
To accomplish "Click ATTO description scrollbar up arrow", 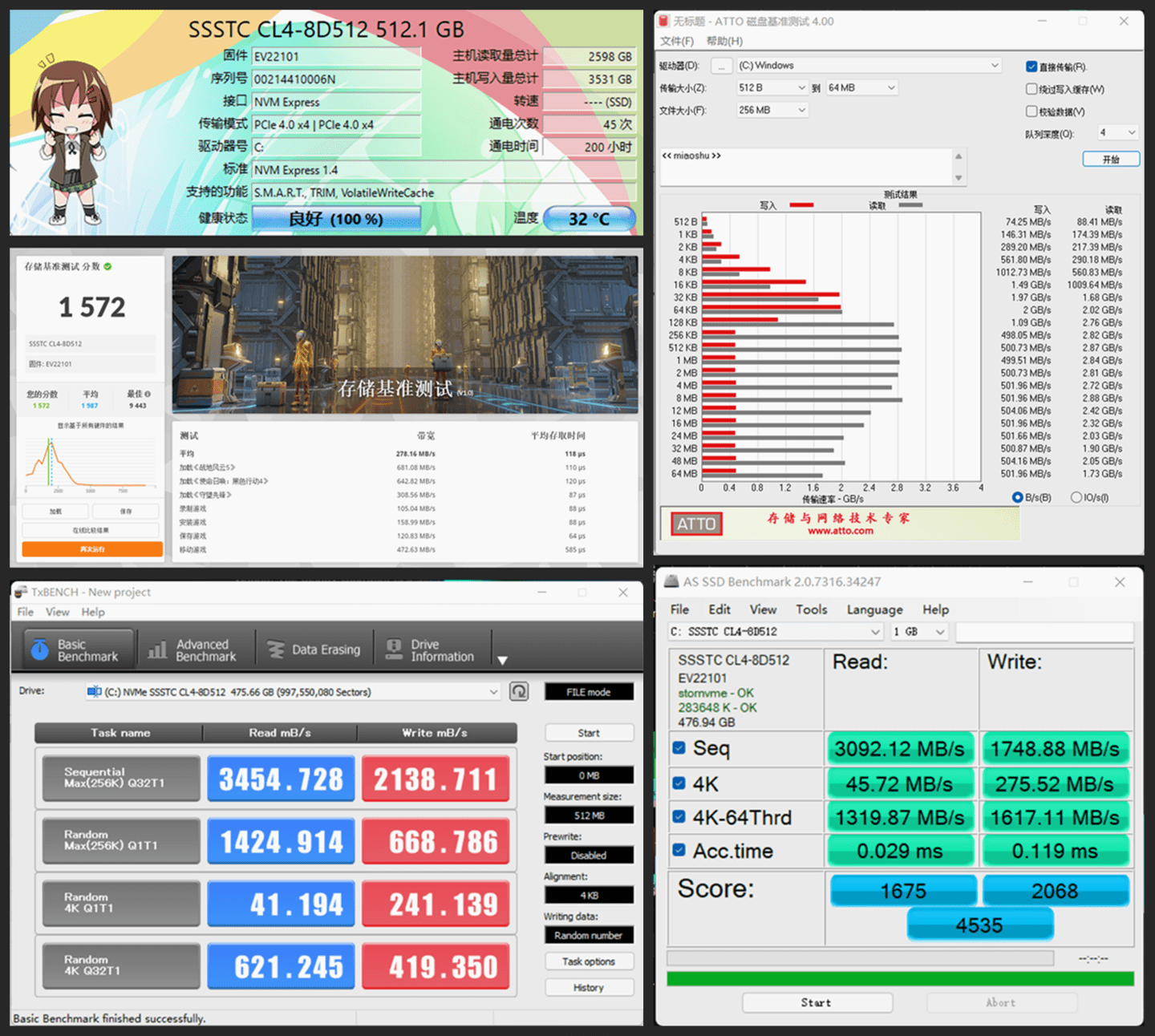I will click(x=958, y=156).
